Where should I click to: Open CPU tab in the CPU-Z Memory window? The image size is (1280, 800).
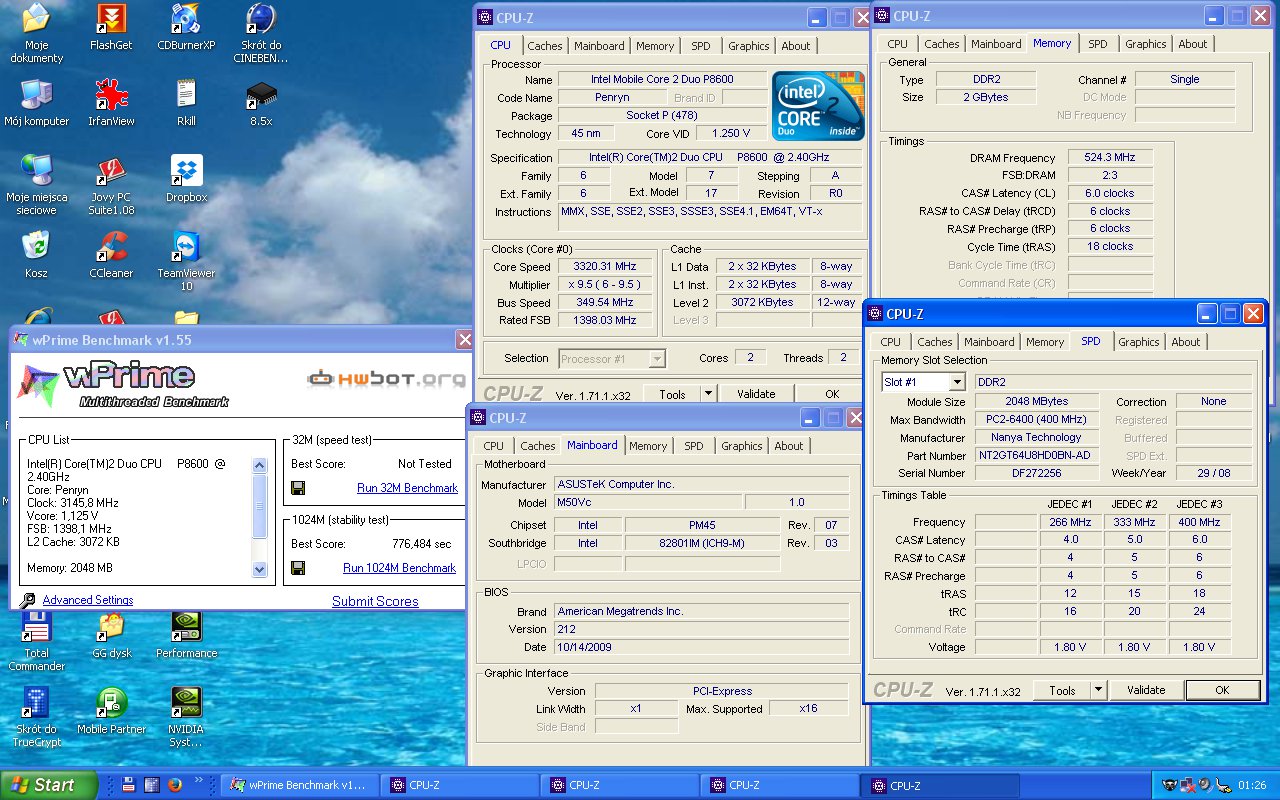coord(898,44)
